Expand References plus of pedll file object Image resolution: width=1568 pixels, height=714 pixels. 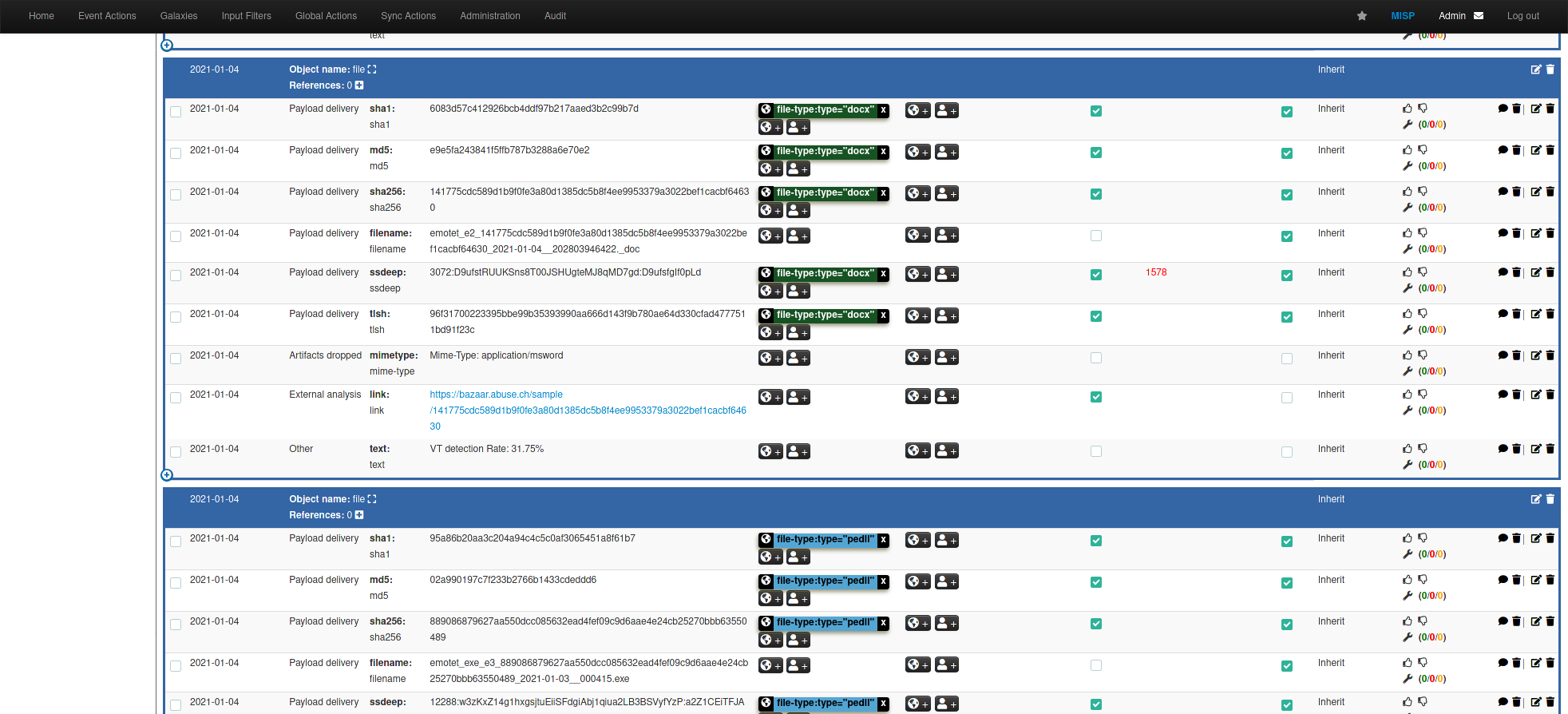click(359, 515)
